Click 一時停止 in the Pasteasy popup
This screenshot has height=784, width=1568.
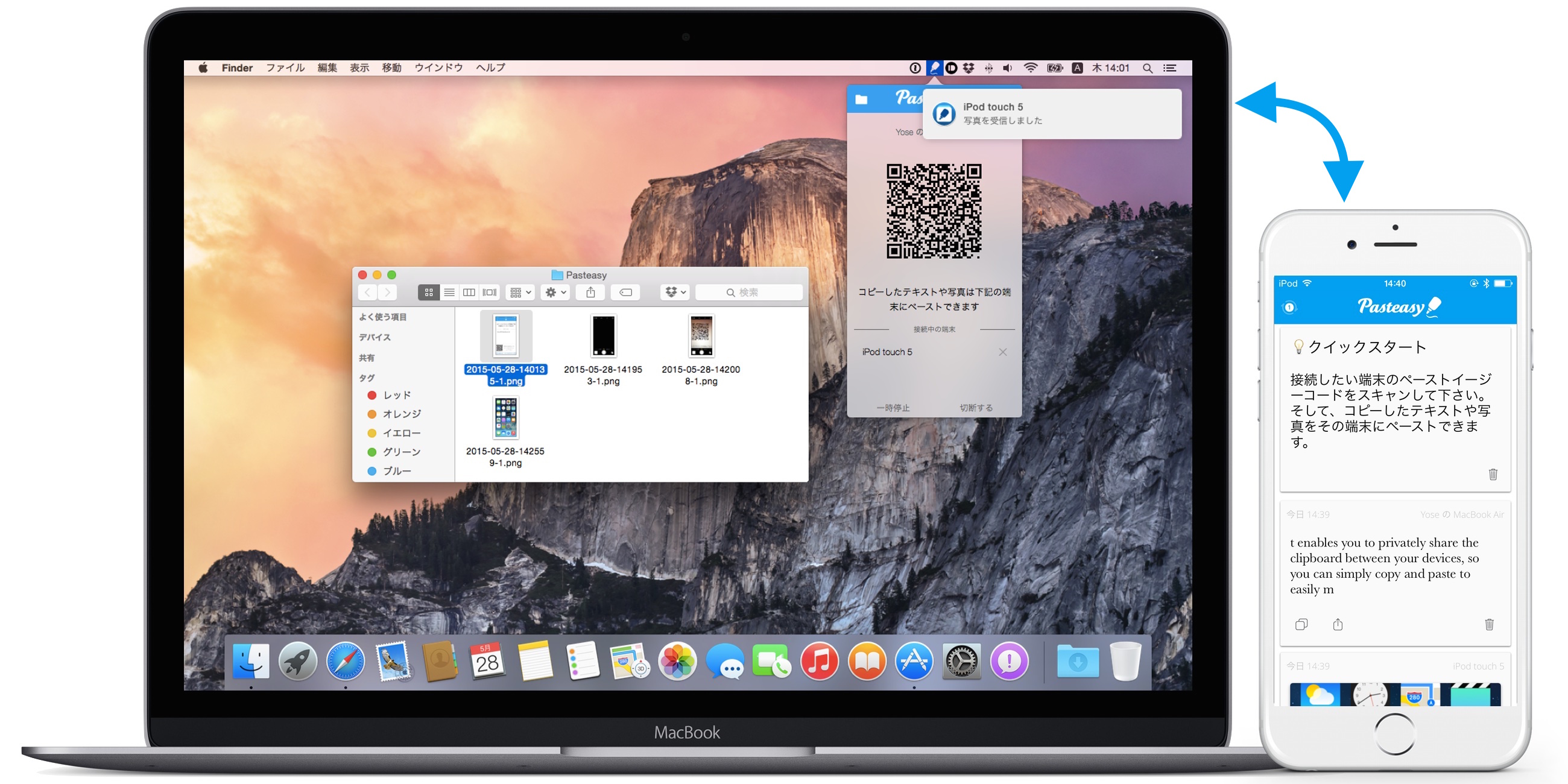click(893, 407)
